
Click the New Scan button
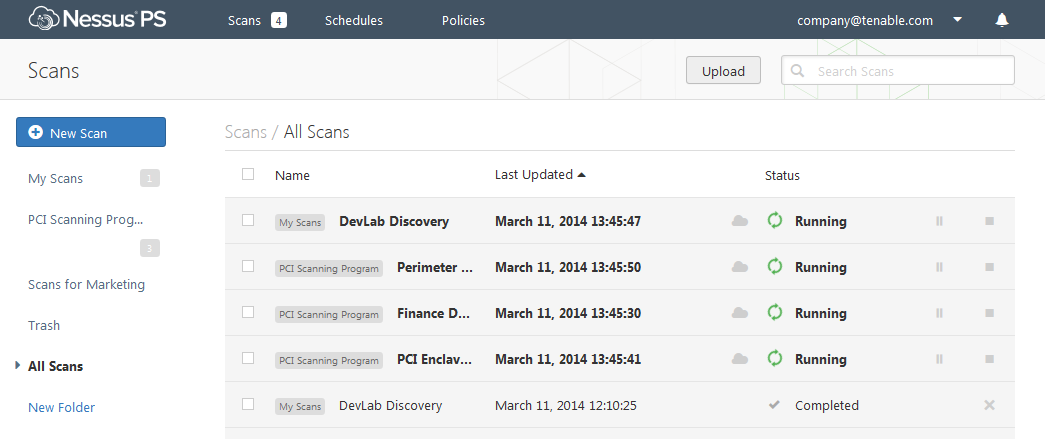(x=91, y=133)
